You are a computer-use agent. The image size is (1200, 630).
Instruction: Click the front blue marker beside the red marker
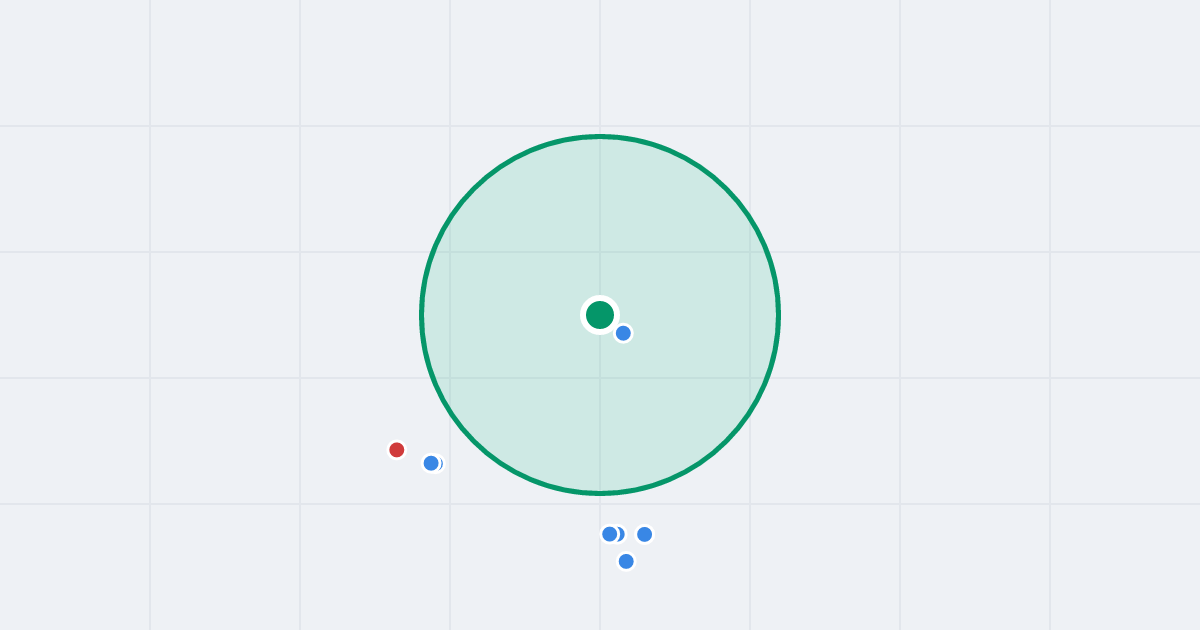tap(431, 463)
